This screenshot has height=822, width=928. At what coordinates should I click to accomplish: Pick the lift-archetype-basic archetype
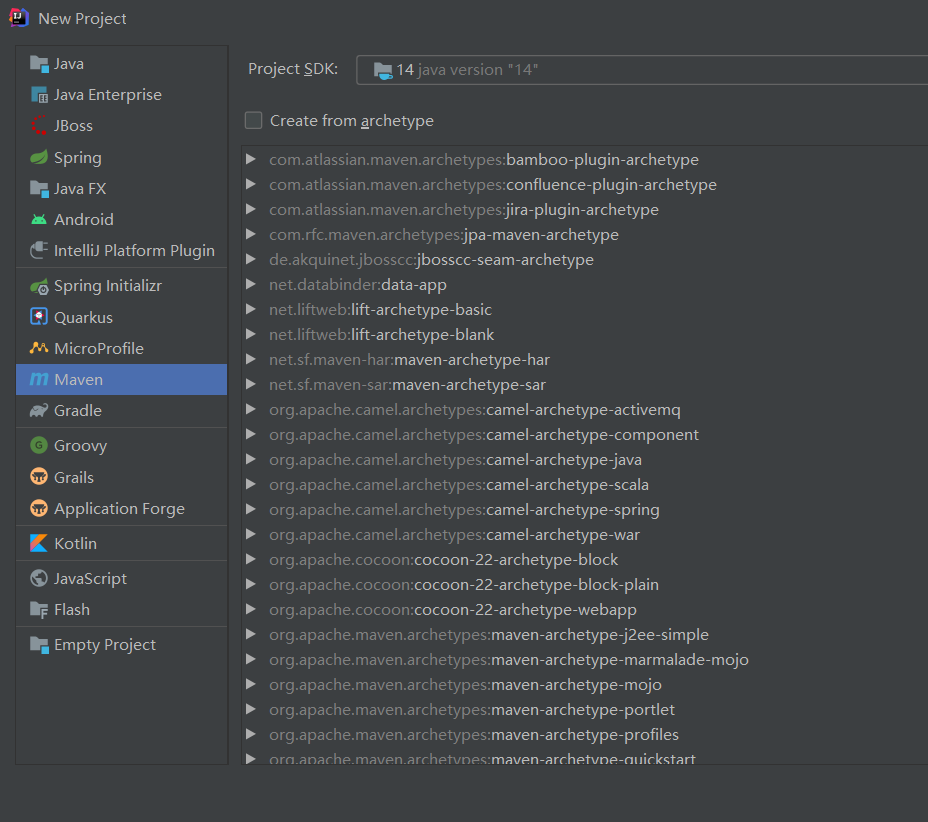pos(380,310)
